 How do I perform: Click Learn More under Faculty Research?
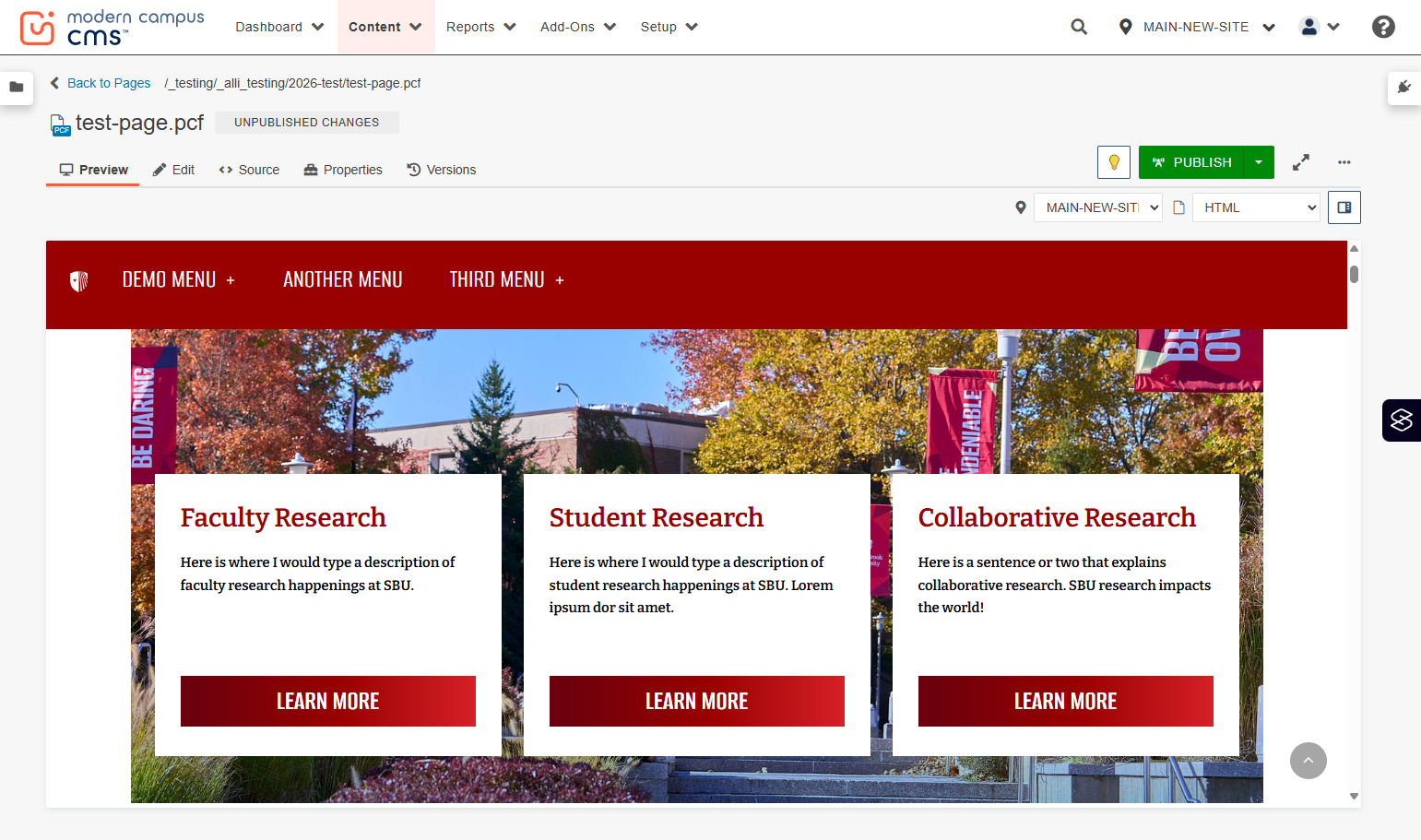[328, 701]
